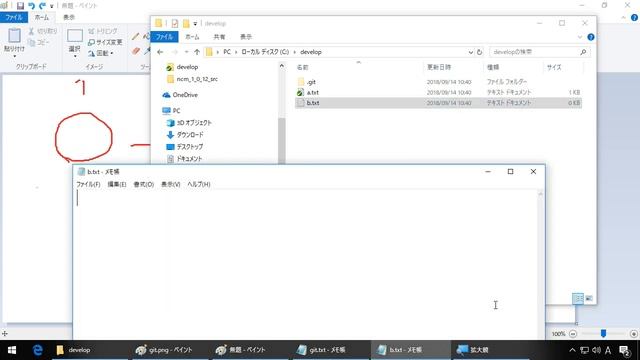This screenshot has height=360, width=640.
Task: Click Explorer up one level arrow
Action: [x=197, y=52]
